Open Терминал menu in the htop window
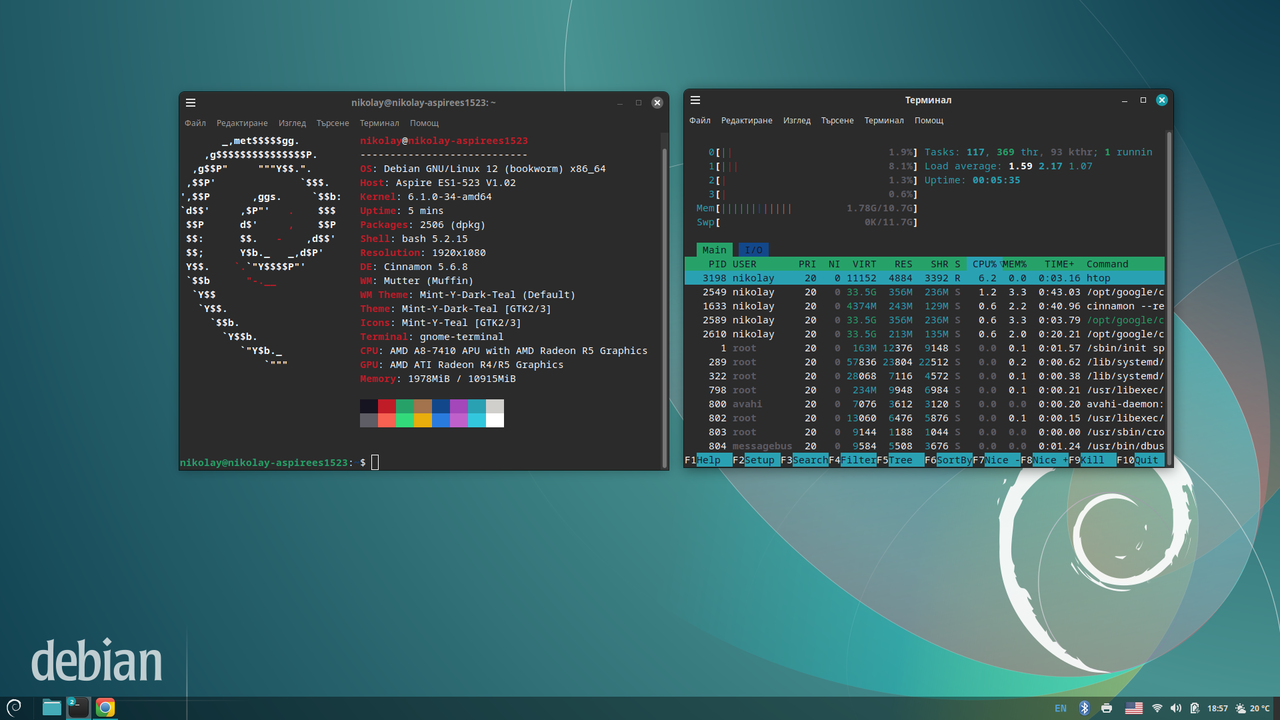1280x720 pixels. tap(884, 120)
